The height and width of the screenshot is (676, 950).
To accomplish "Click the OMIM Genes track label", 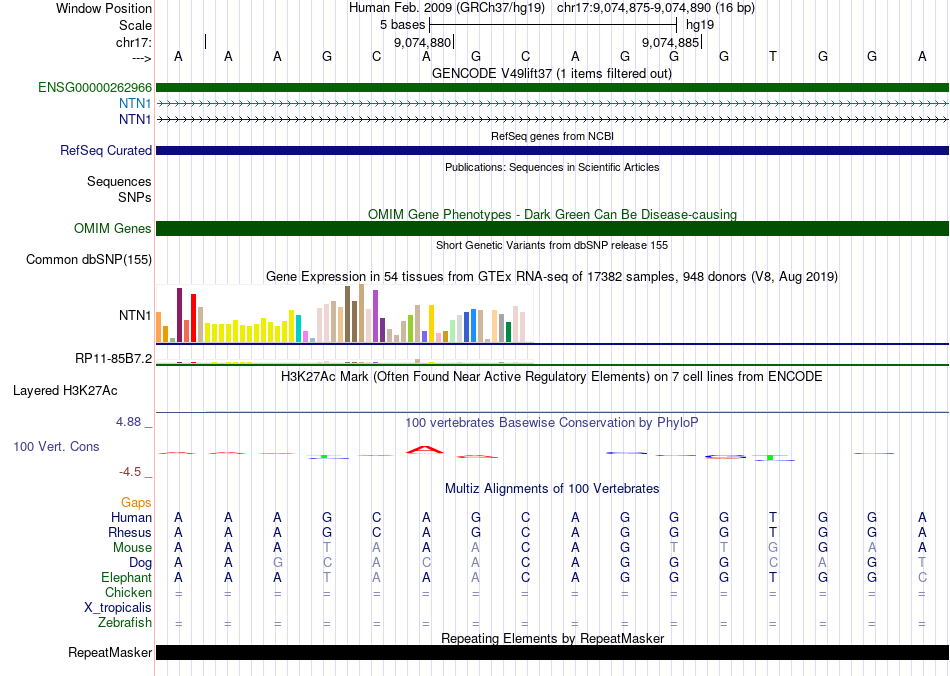I will 112,228.
